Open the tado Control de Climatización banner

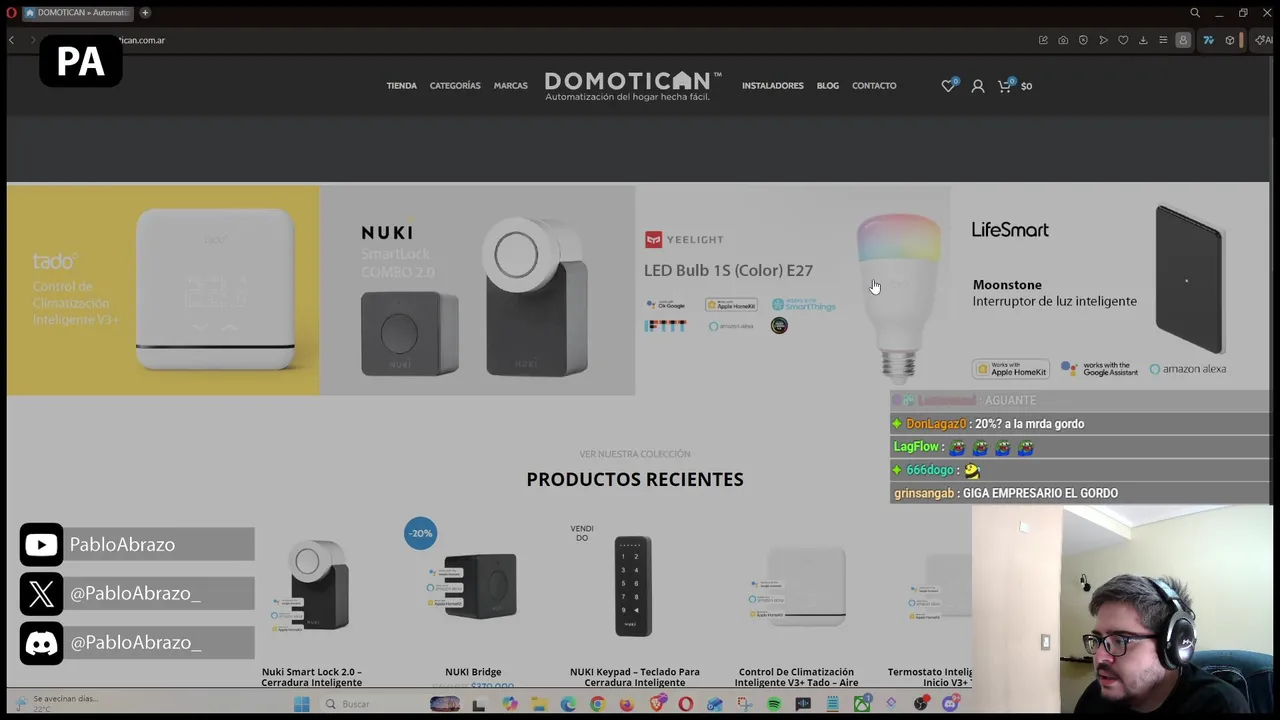(x=163, y=290)
